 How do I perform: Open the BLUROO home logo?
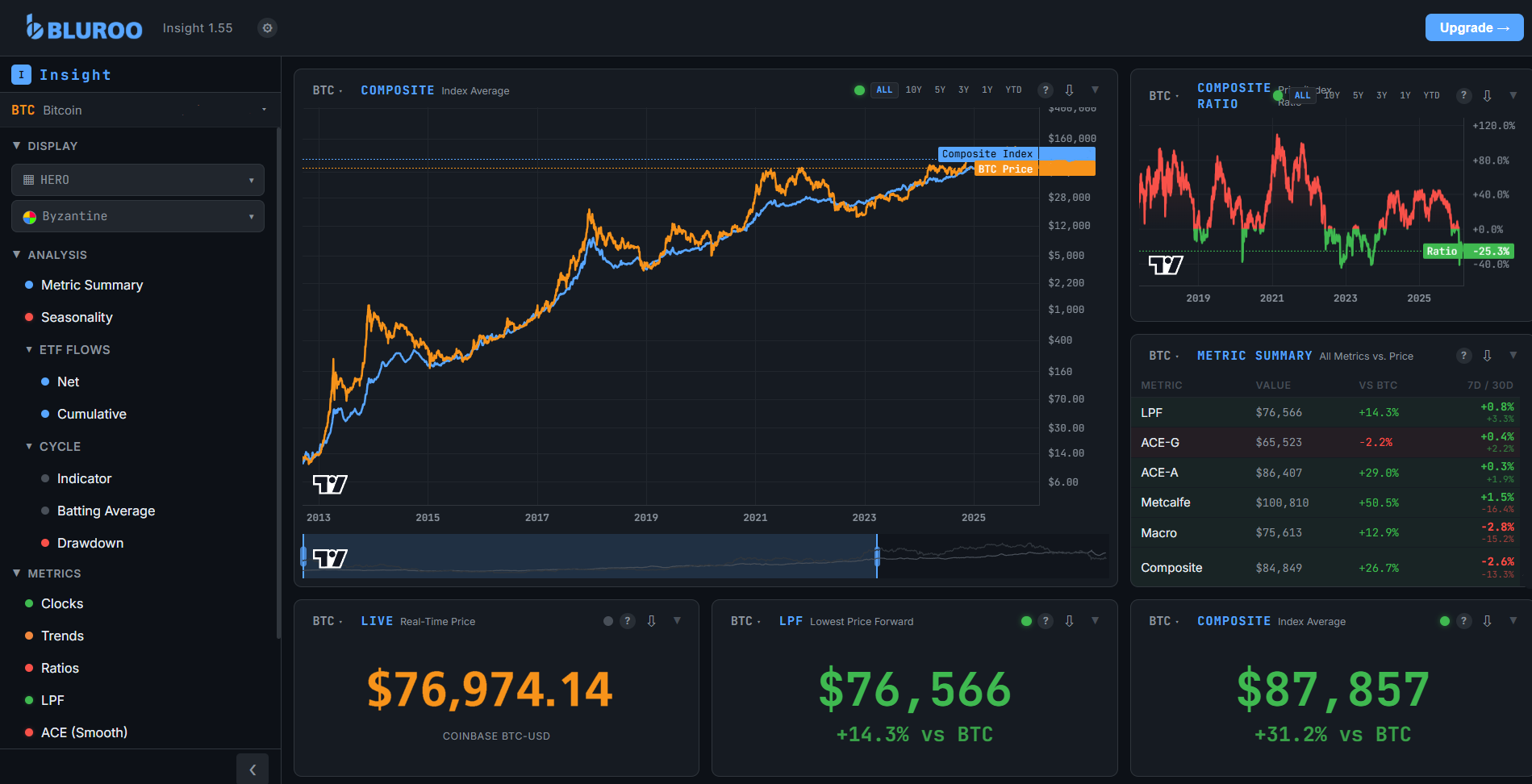point(84,27)
